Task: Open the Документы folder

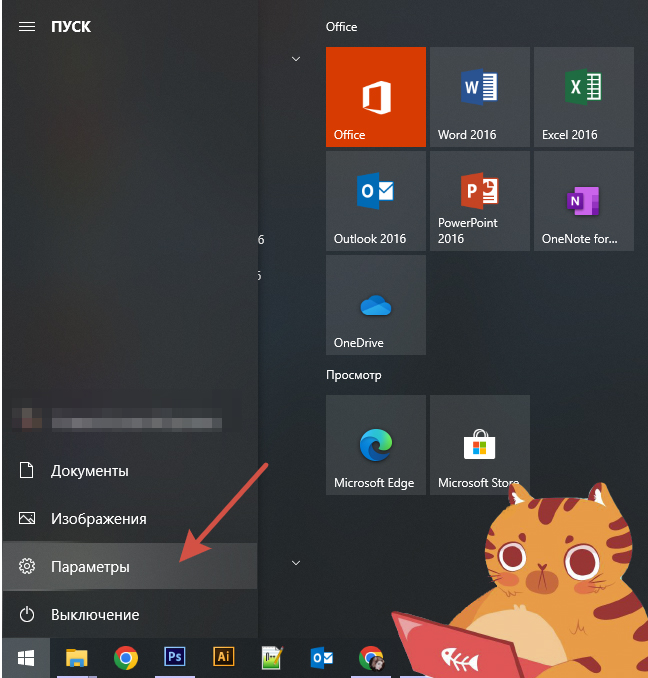Action: coord(89,471)
